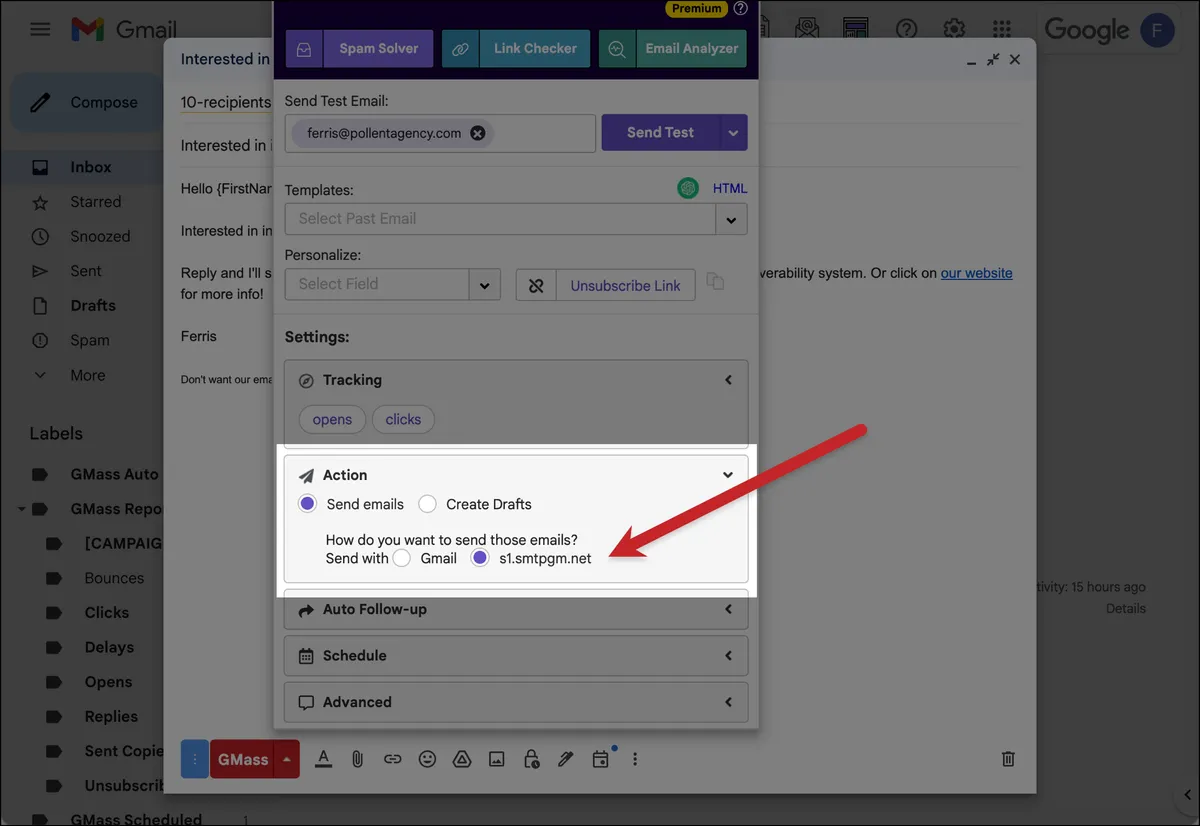Click the Premium help question mark icon
This screenshot has width=1200, height=826.
(740, 8)
